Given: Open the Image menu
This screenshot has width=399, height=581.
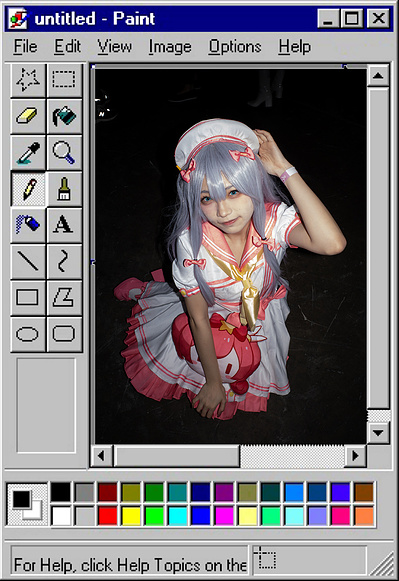Looking at the screenshot, I should [x=170, y=47].
